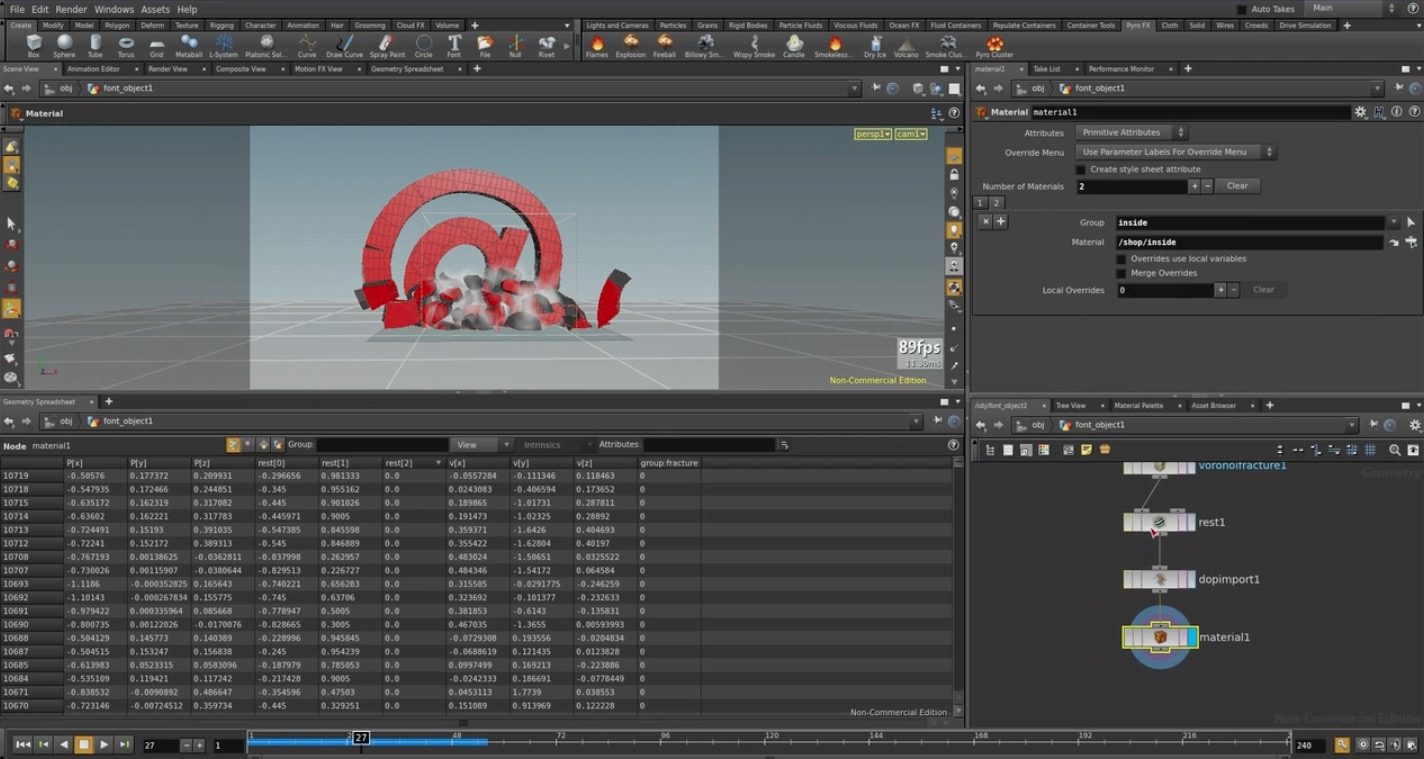1424x759 pixels.
Task: Open the Performance Monitor tab
Action: 1121,69
